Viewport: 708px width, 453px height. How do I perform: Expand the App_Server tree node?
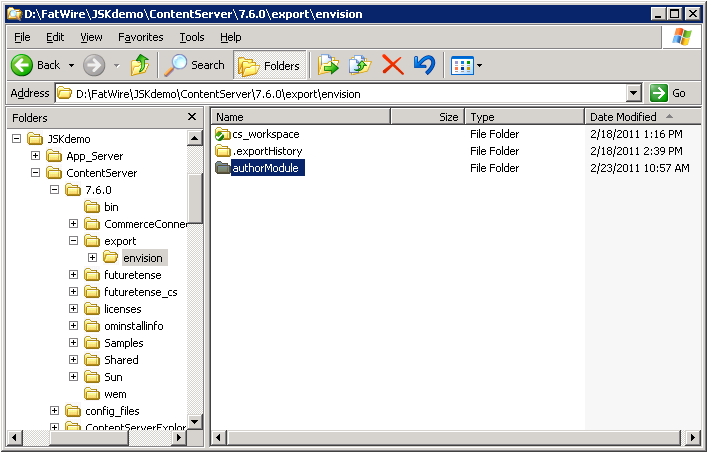(x=35, y=156)
